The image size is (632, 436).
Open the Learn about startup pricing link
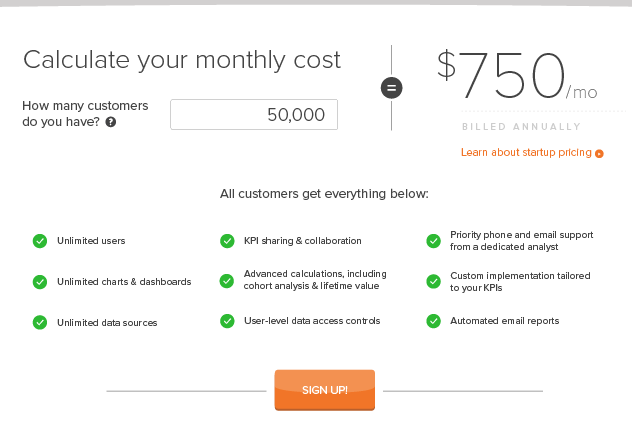pos(526,153)
